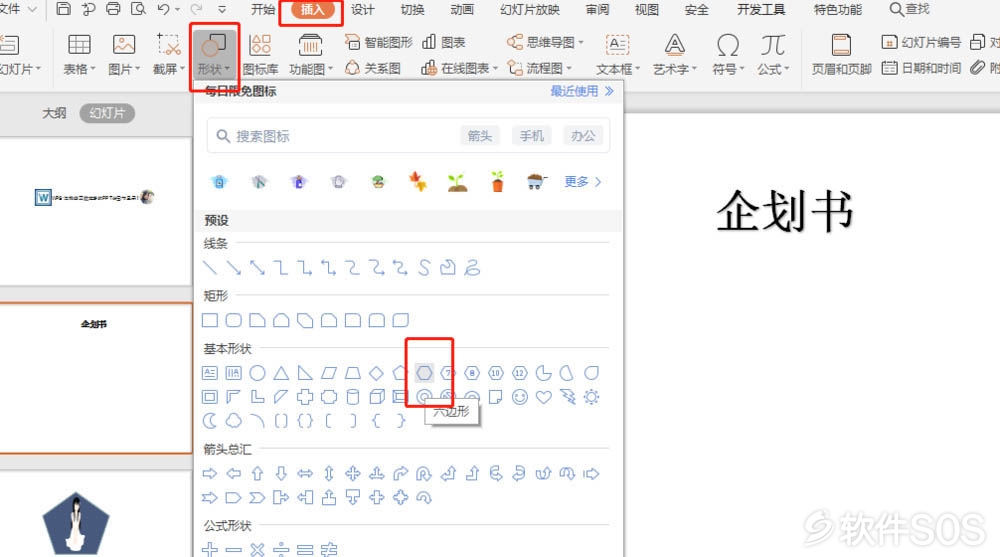Open the 设计 ribbon tab
This screenshot has height=557, width=1000.
coord(362,10)
